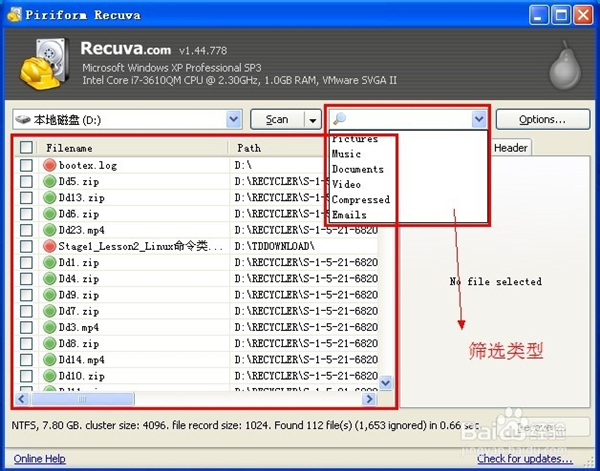Click the red status icon beside bootex.log
This screenshot has width=600, height=471.
pos(49,165)
